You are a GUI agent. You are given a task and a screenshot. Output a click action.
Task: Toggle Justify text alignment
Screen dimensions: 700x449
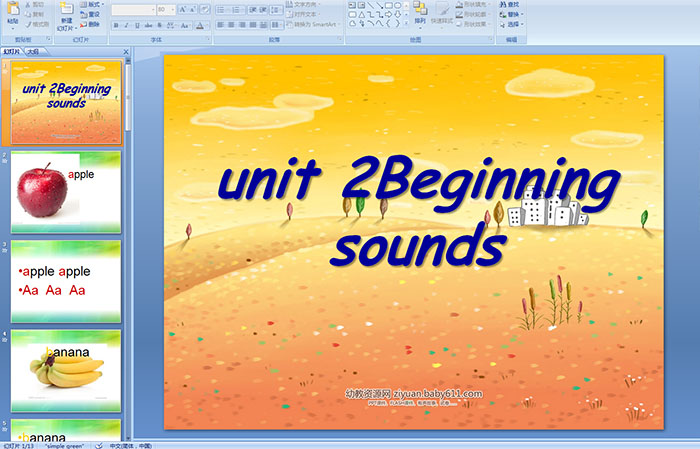pyautogui.click(x=253, y=25)
